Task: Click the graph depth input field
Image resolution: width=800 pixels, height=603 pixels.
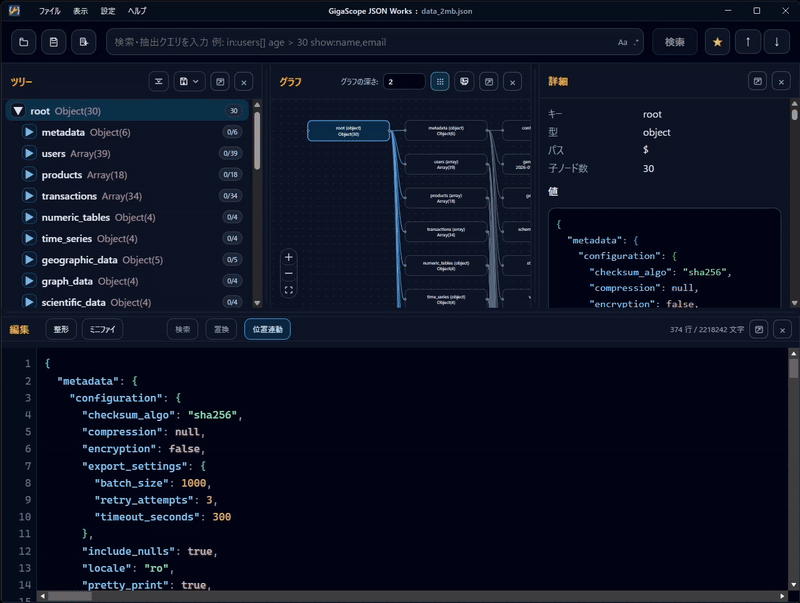Action: [x=404, y=82]
